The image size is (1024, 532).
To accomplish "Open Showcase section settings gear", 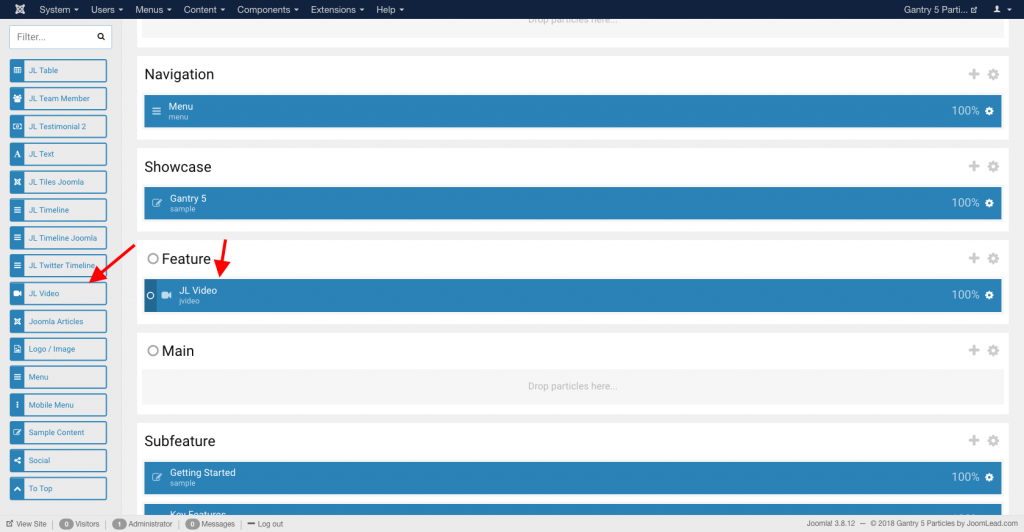I will 993,166.
